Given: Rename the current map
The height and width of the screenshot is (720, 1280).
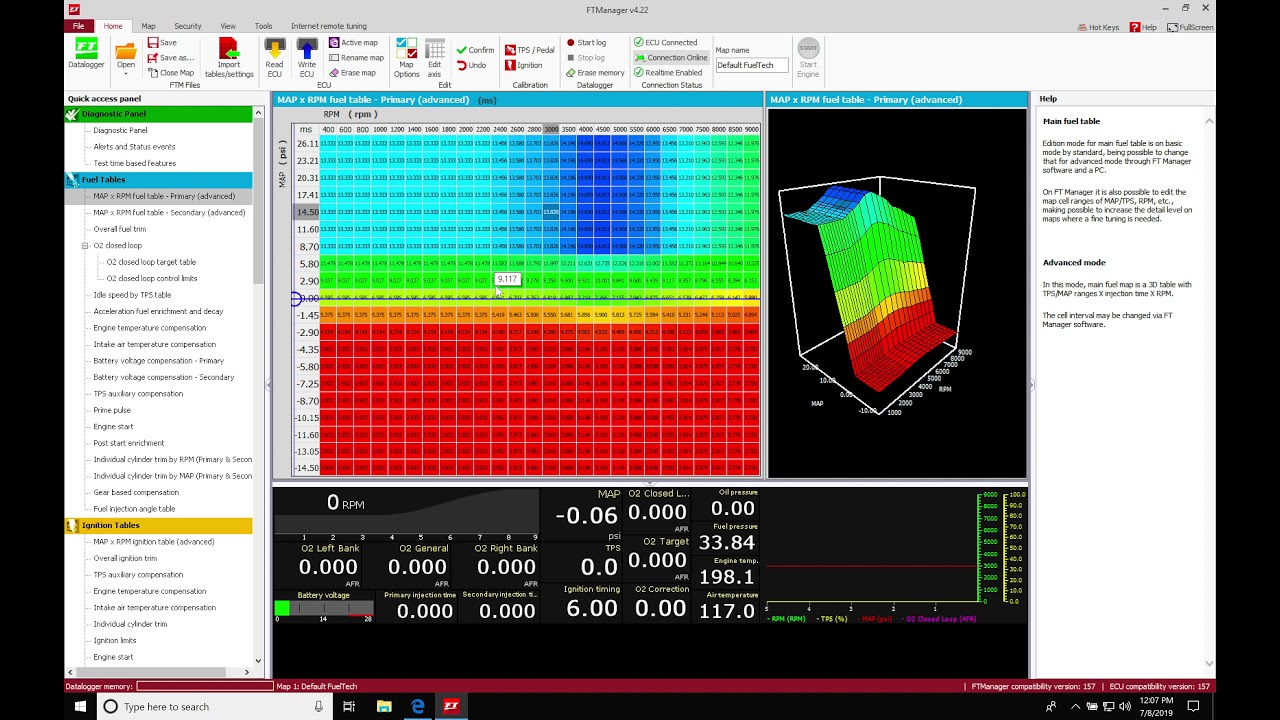Looking at the screenshot, I should (356, 58).
